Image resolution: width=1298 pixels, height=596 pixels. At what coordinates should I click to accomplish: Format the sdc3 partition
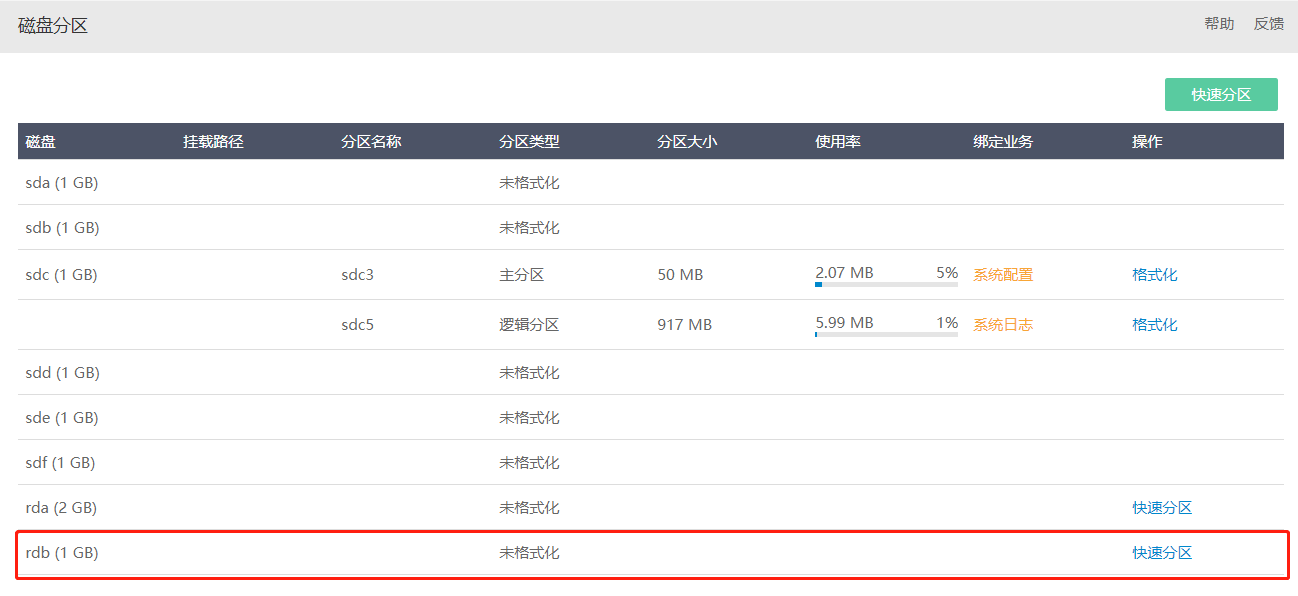[1155, 275]
